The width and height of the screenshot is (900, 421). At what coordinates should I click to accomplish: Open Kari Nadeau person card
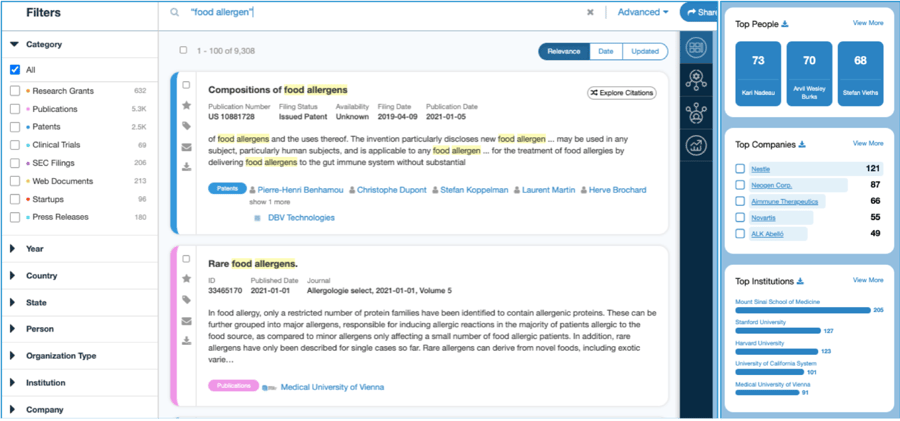758,74
